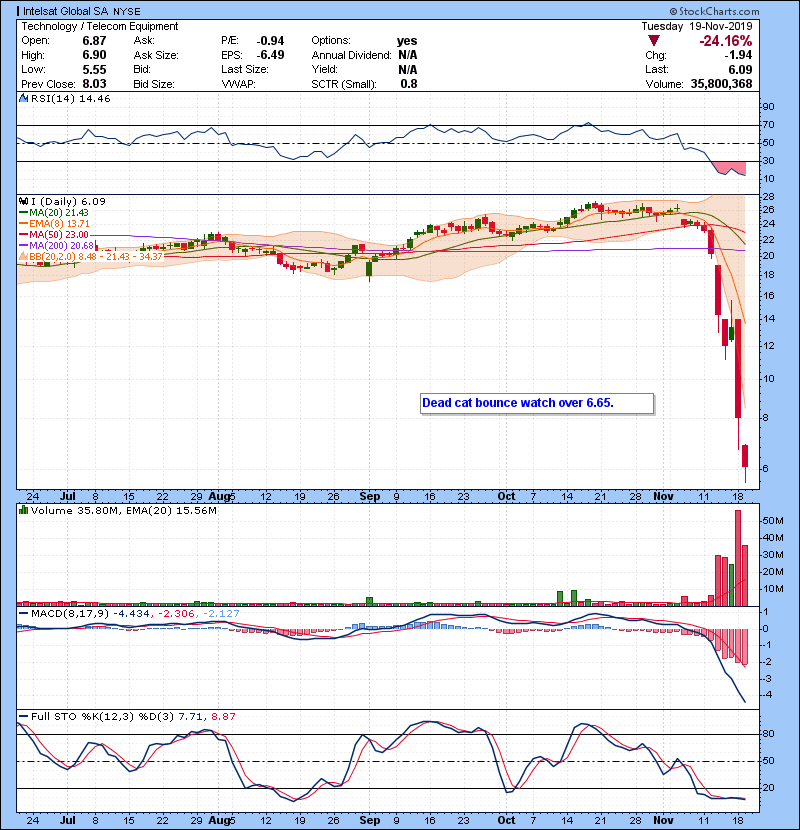This screenshot has height=830, width=800.
Task: Click the Last price 6.09 value
Action: pos(740,69)
